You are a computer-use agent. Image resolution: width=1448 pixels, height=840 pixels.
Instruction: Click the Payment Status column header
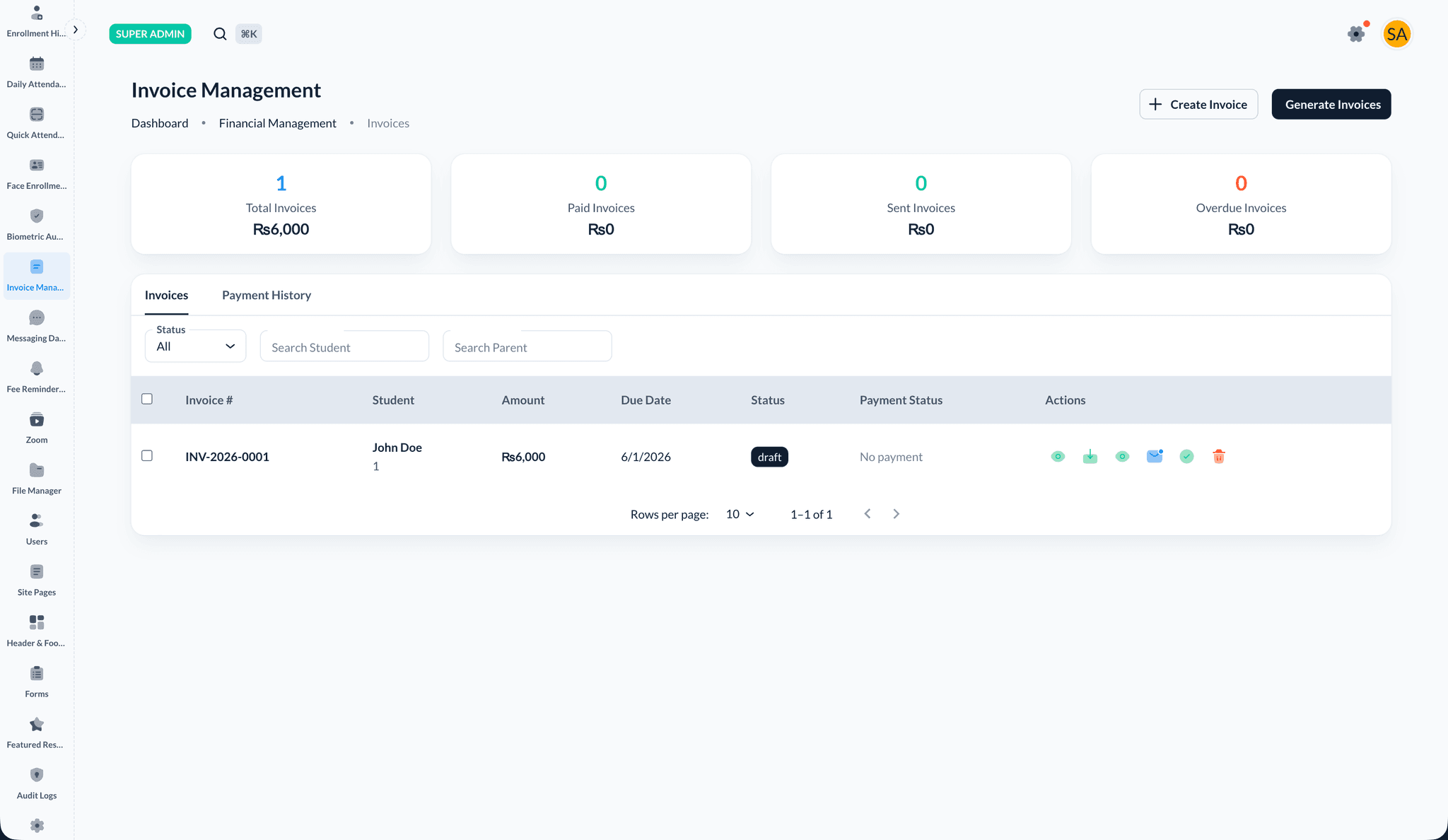click(x=901, y=400)
